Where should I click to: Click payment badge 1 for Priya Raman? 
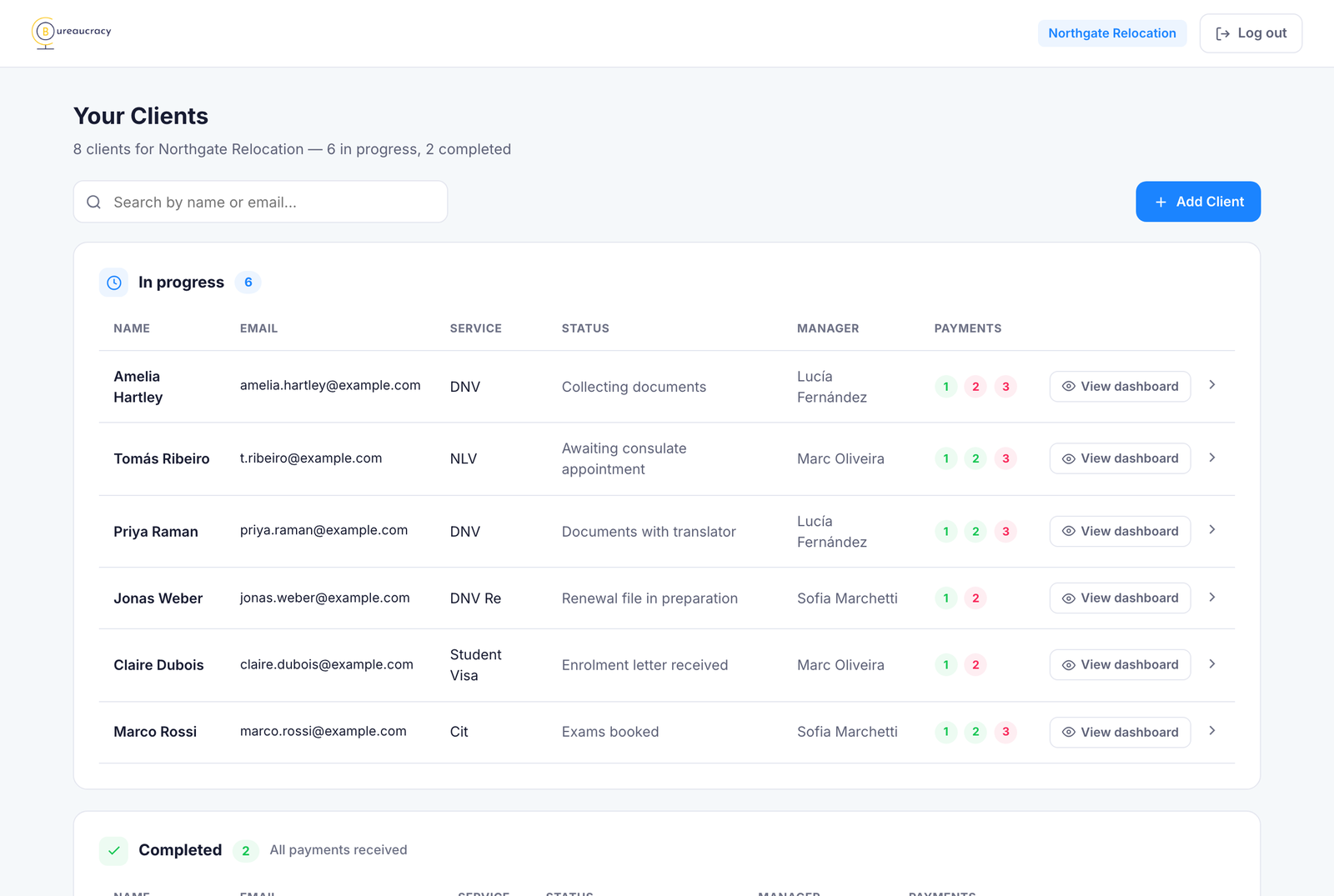[x=945, y=532]
